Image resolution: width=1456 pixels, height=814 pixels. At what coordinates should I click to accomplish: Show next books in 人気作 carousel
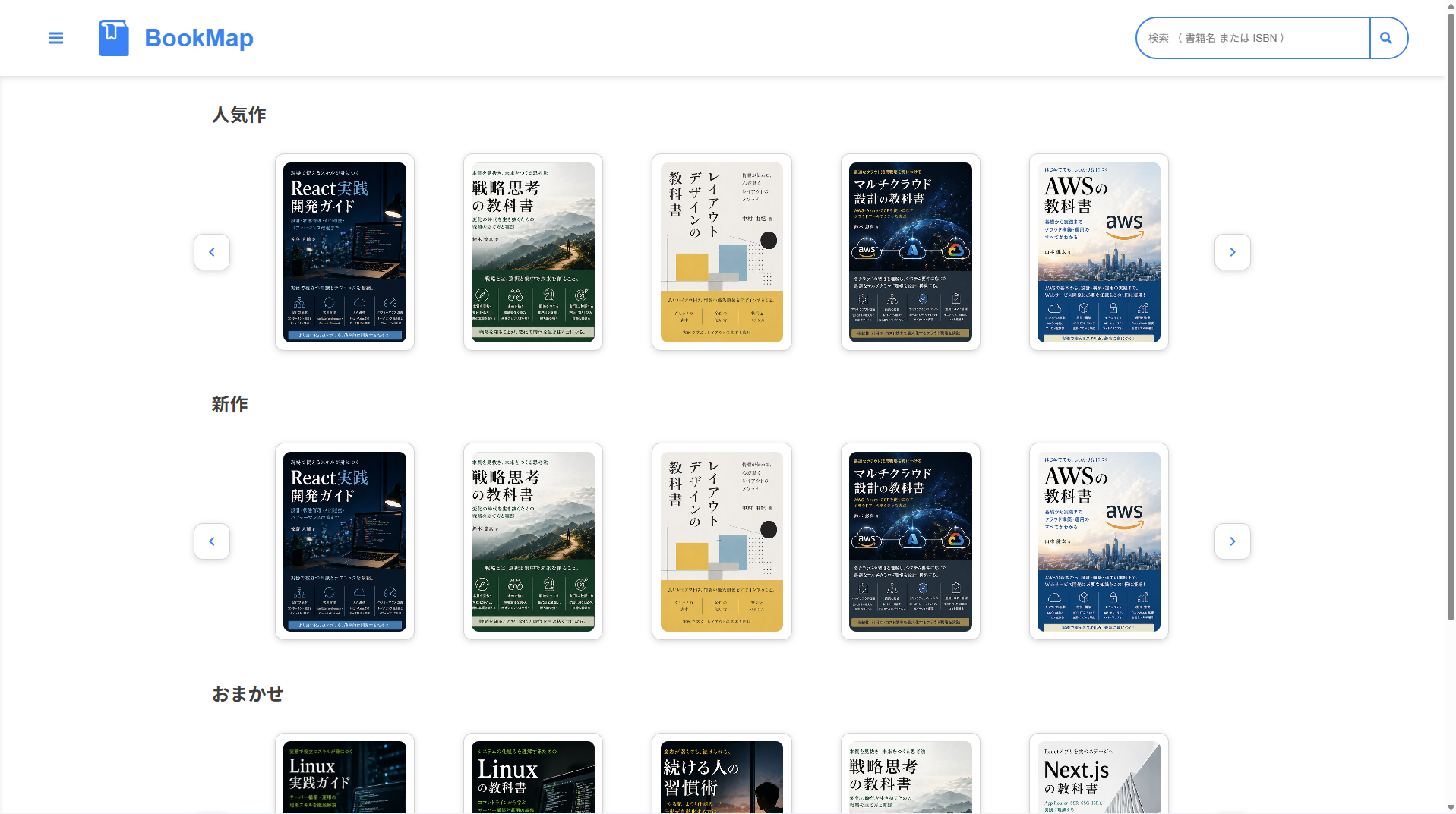point(1233,252)
